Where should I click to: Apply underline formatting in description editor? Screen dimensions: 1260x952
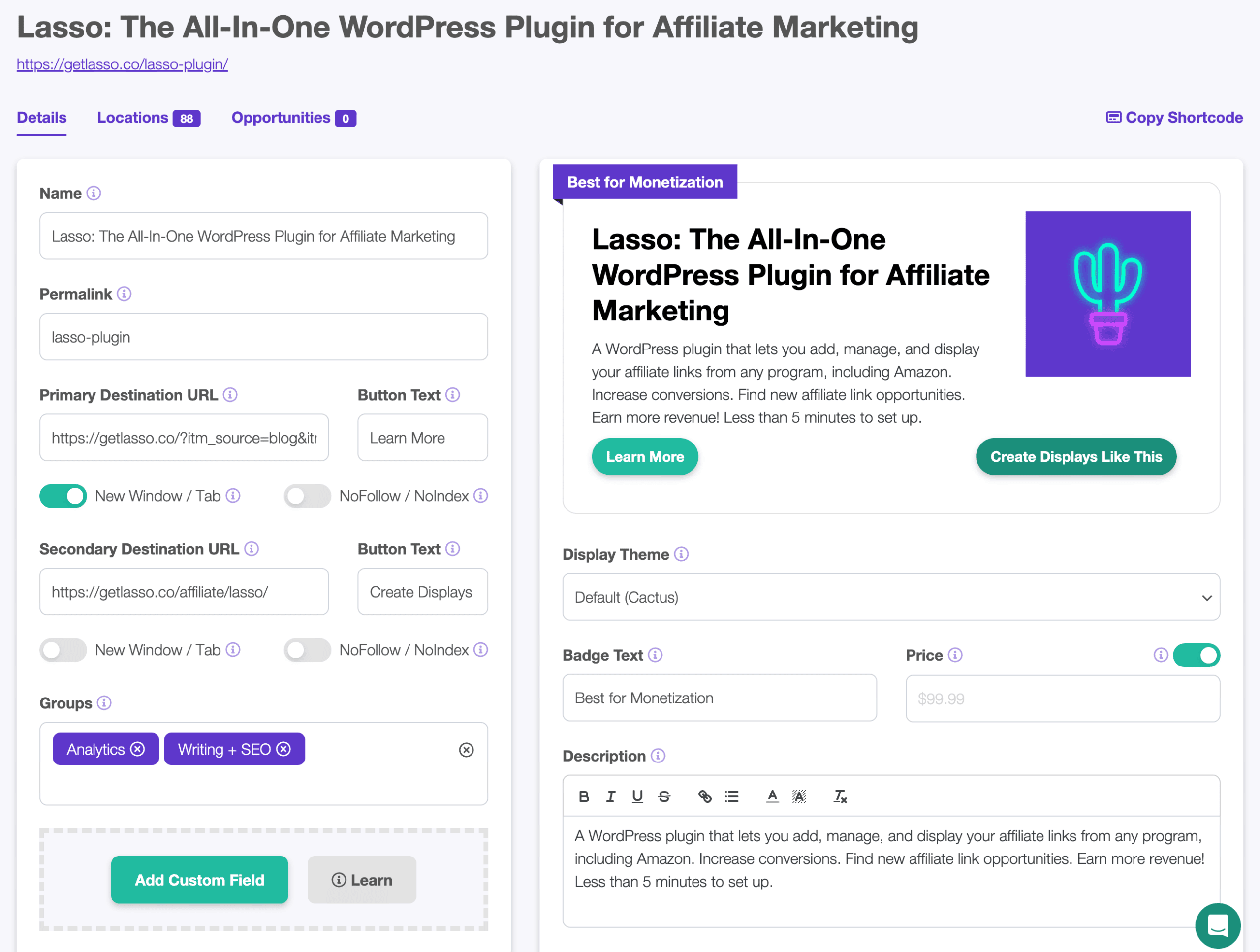[637, 796]
